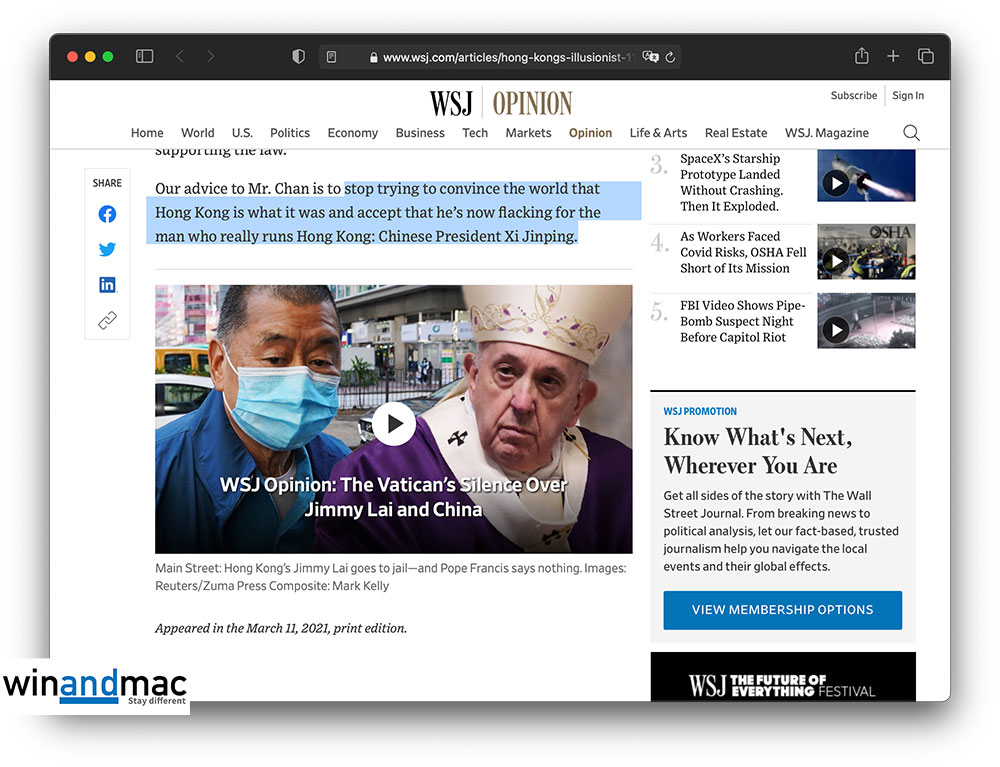Click the Subscribe link

(x=853, y=96)
